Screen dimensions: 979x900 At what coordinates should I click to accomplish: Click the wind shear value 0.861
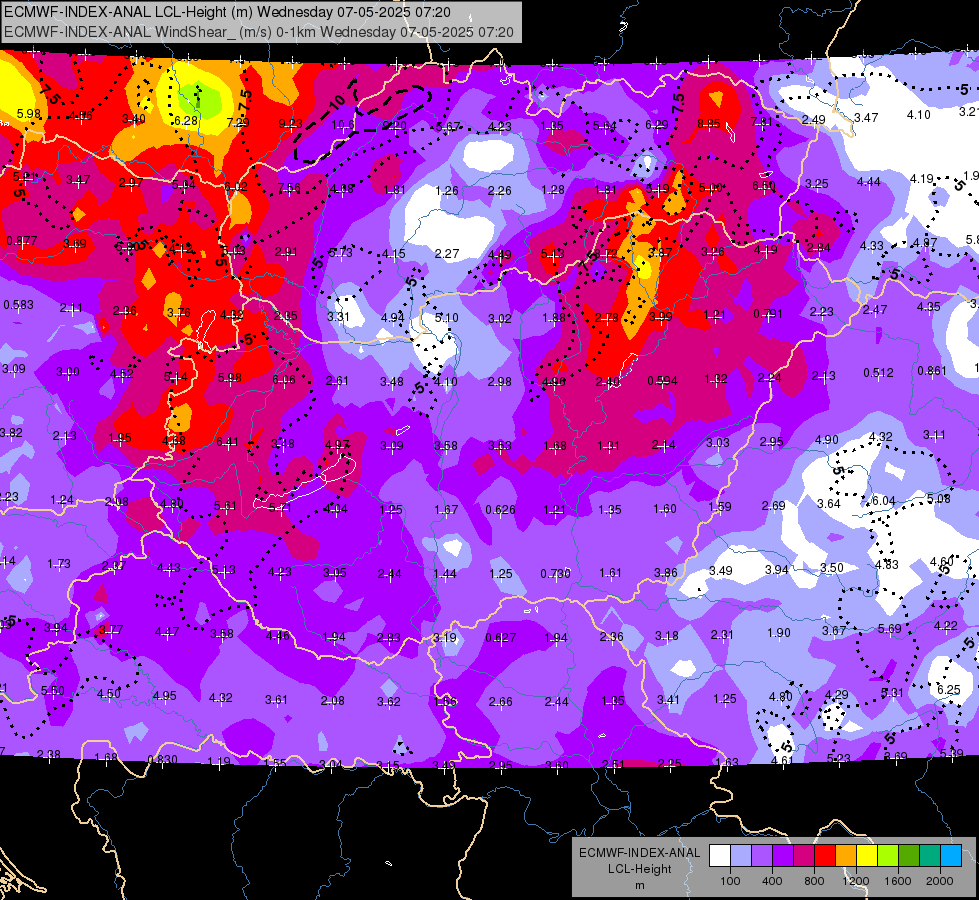point(932,370)
